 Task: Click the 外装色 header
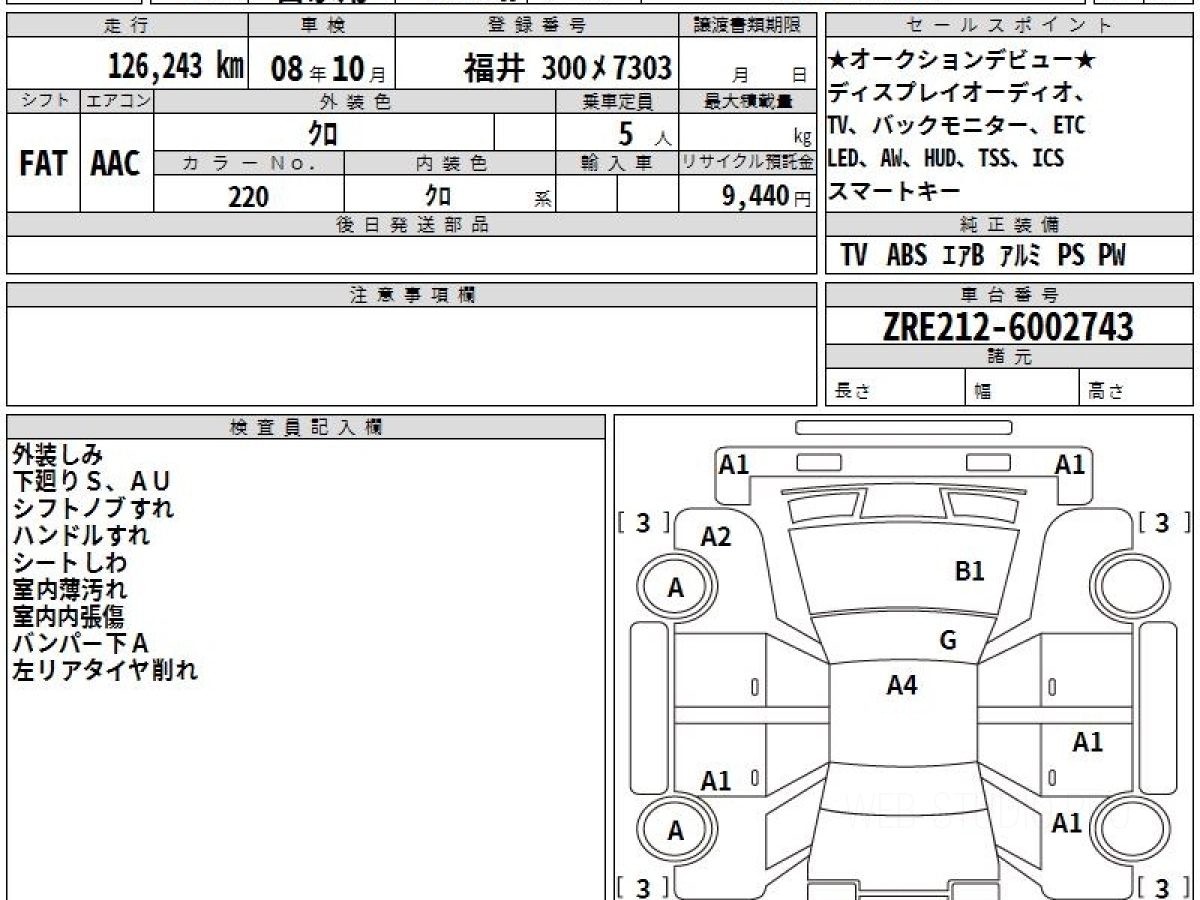click(x=355, y=101)
